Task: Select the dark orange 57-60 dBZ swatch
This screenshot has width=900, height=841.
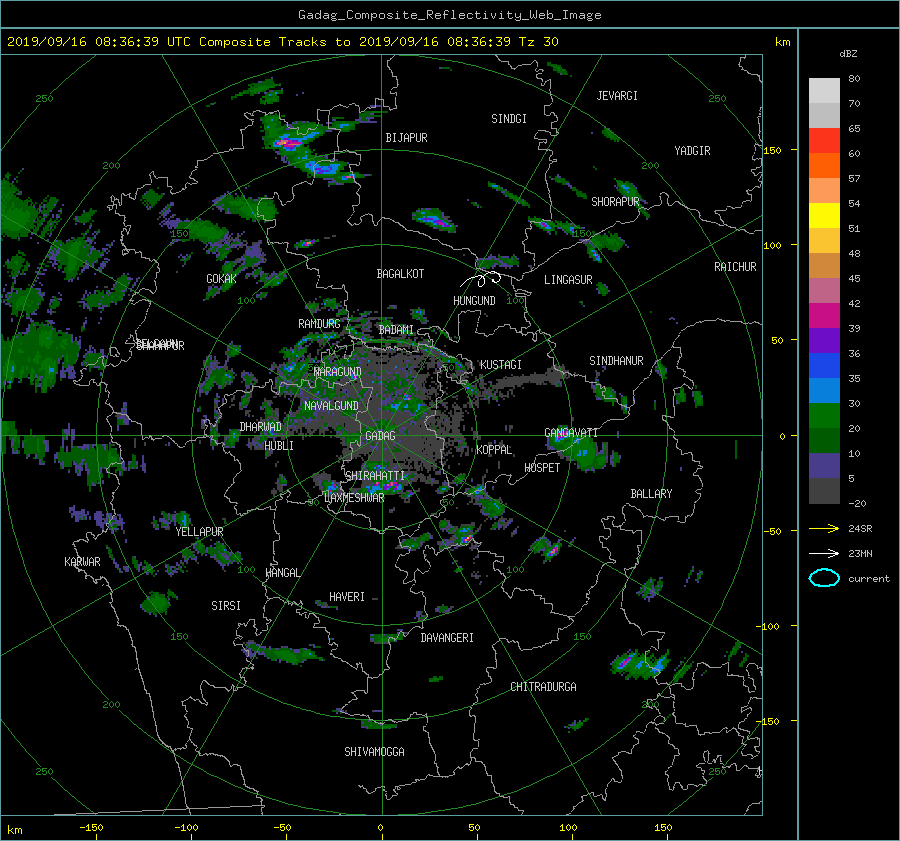Action: point(824,165)
